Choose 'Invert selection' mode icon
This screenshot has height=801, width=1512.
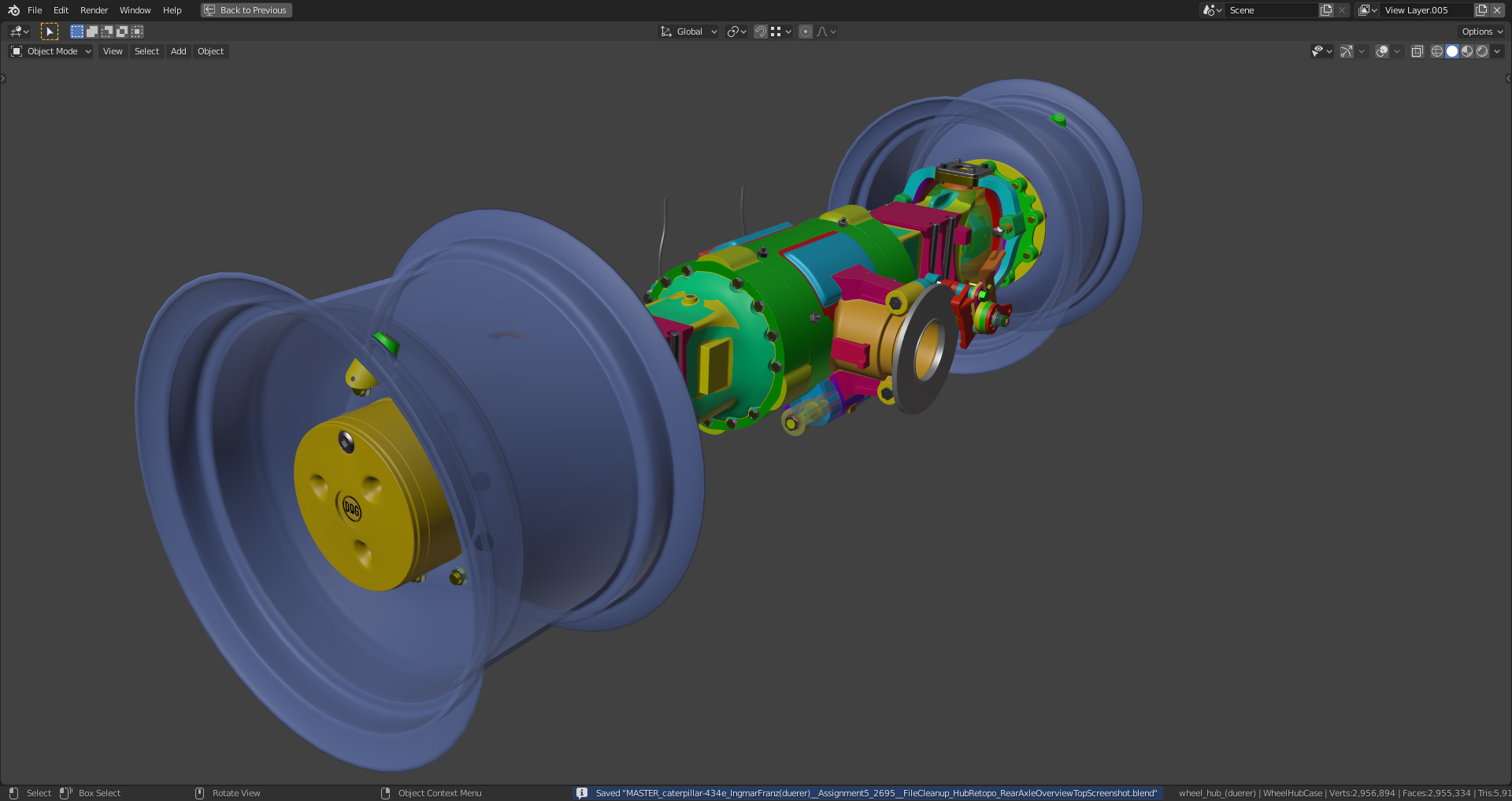pos(122,32)
